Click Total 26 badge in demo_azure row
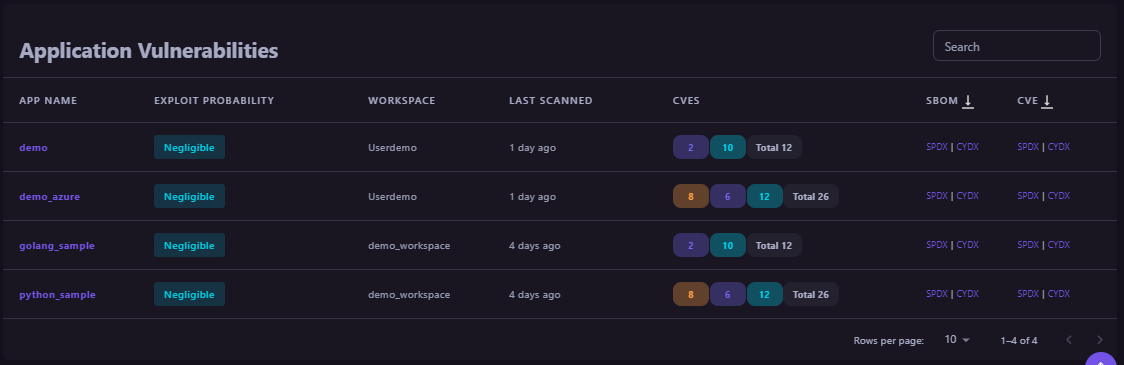The image size is (1124, 365). 811,196
